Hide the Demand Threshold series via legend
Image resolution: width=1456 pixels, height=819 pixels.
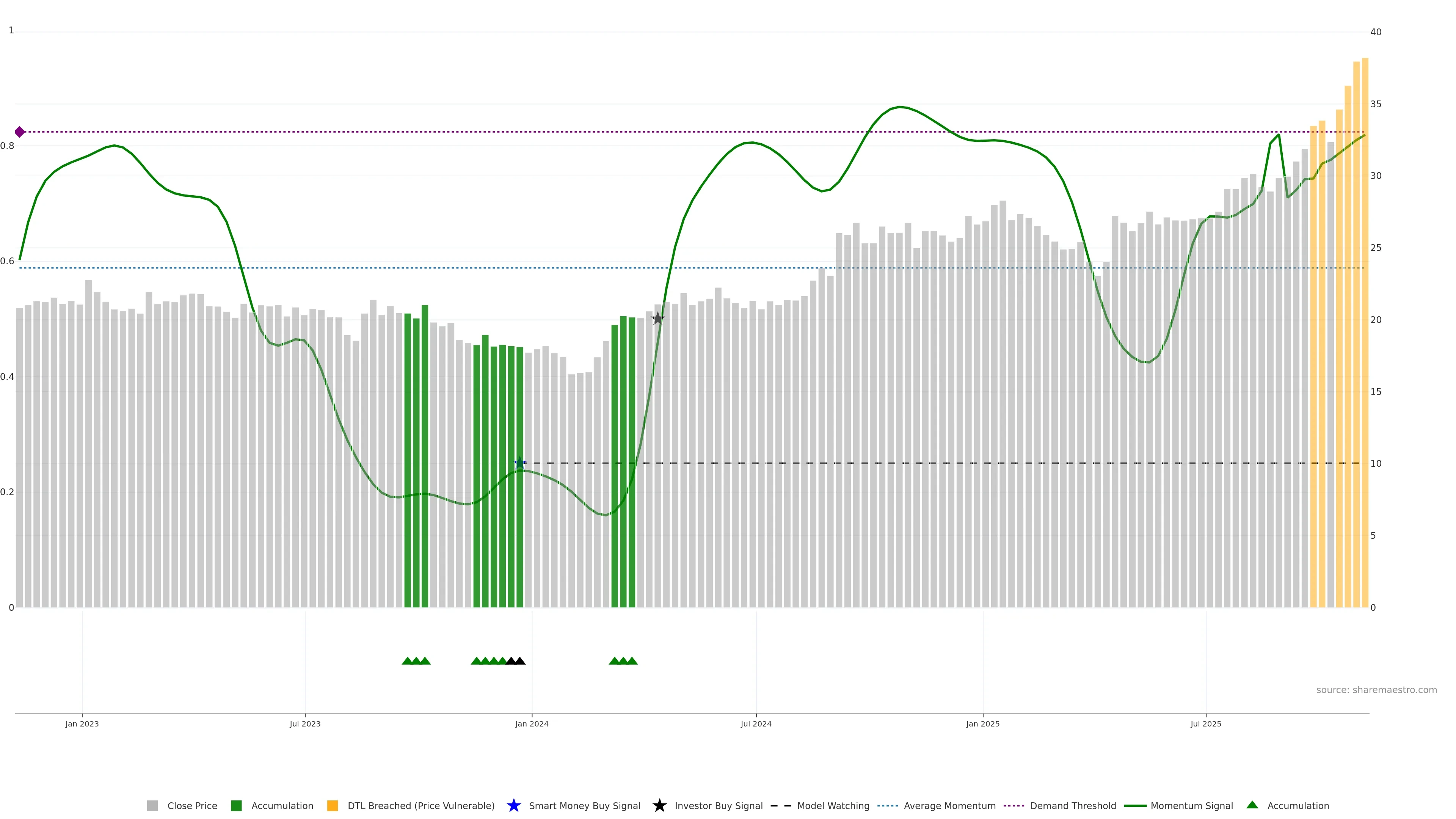pyautogui.click(x=1072, y=805)
